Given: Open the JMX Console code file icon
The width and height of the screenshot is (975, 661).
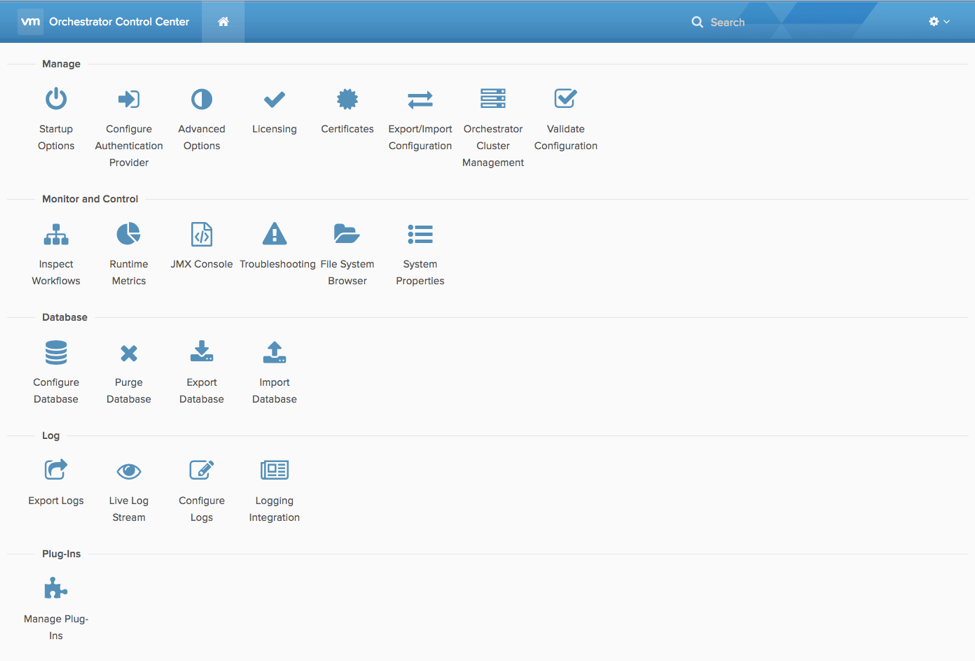Looking at the screenshot, I should [201, 234].
